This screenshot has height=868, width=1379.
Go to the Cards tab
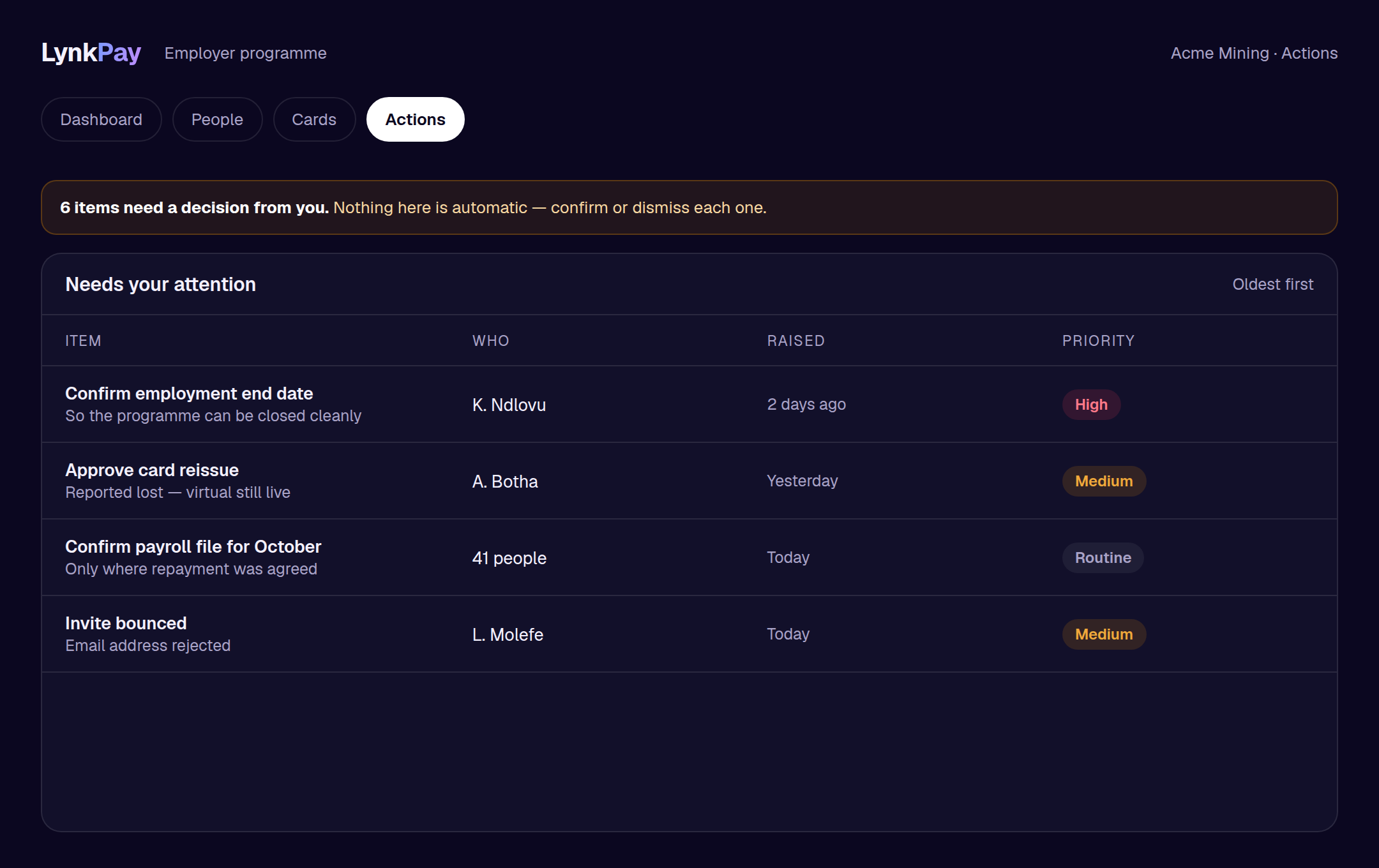coord(314,119)
